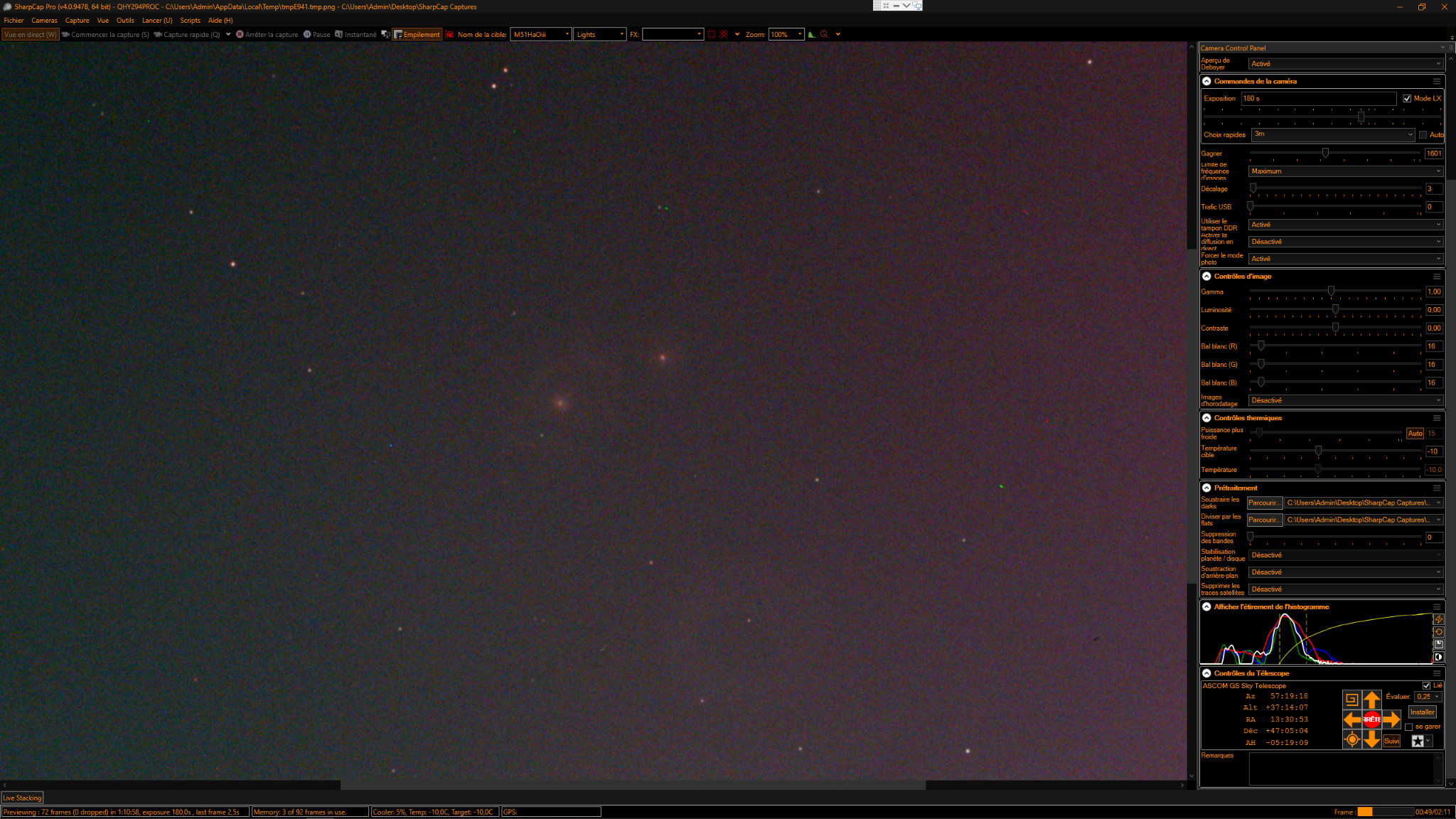Open the Cameras menu
Image resolution: width=1456 pixels, height=819 pixels.
pos(44,21)
